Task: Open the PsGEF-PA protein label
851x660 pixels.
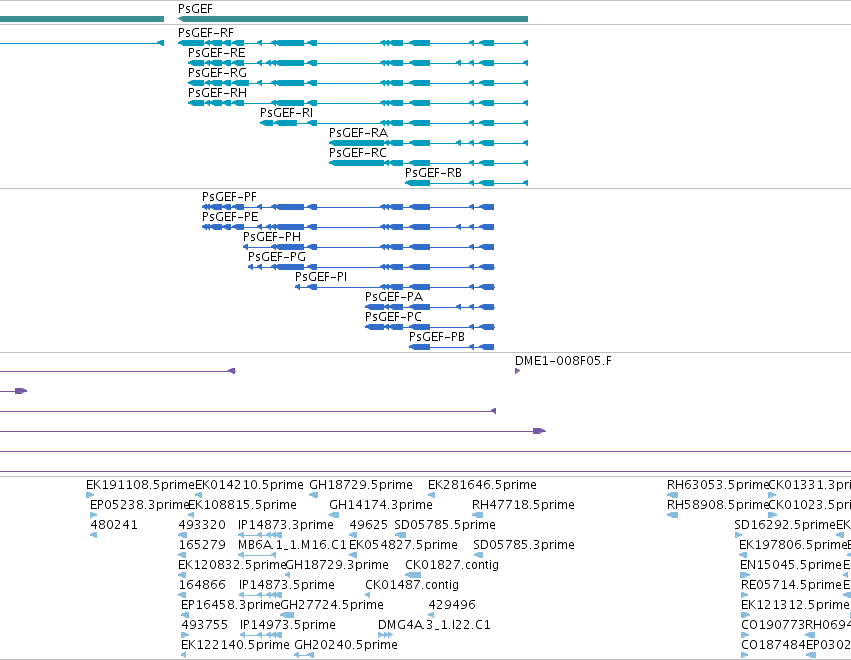Action: (393, 297)
